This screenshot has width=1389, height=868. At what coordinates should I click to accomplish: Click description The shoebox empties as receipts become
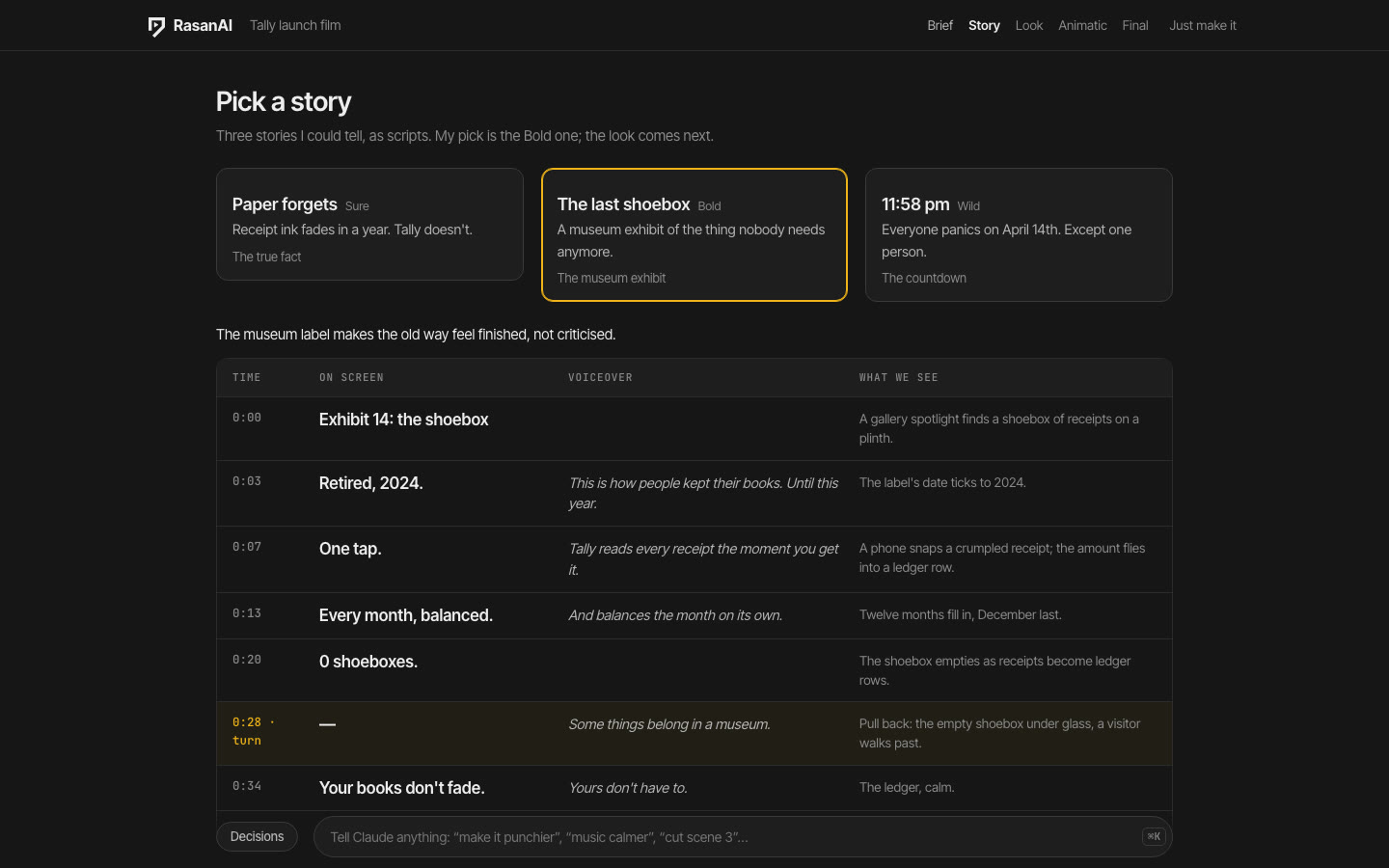click(994, 670)
